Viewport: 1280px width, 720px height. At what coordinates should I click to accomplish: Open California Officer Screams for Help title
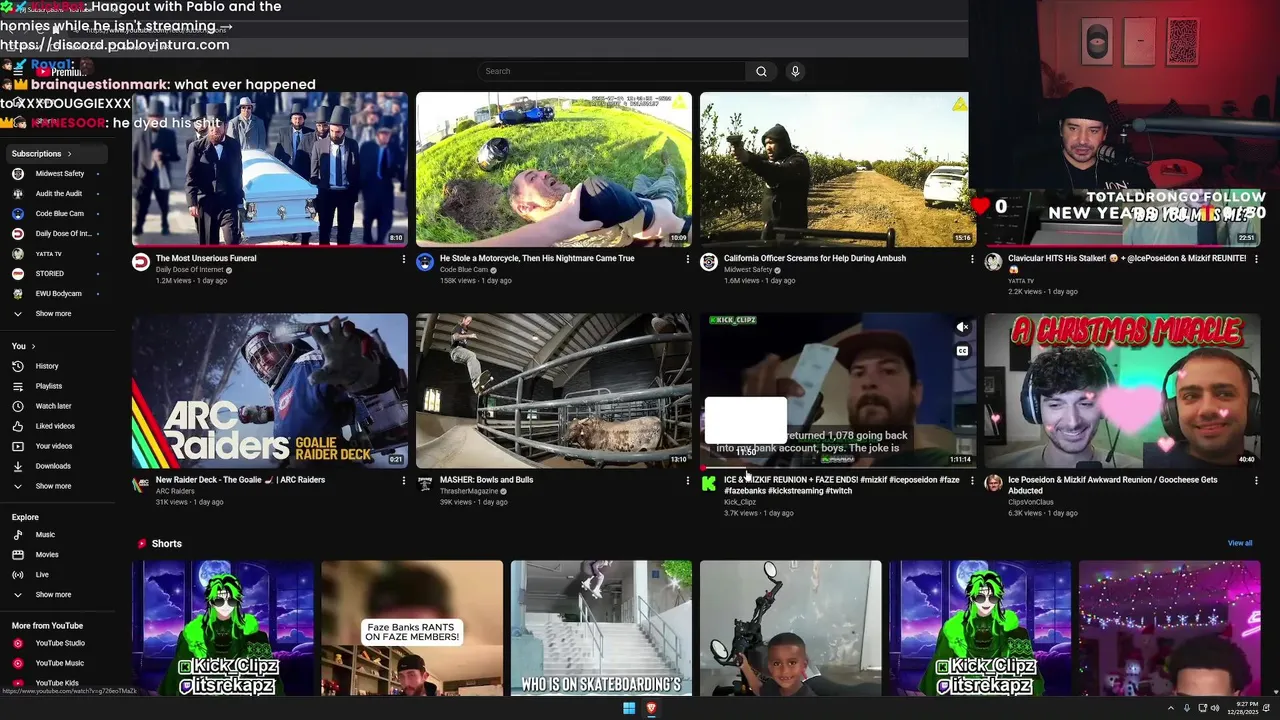point(815,258)
